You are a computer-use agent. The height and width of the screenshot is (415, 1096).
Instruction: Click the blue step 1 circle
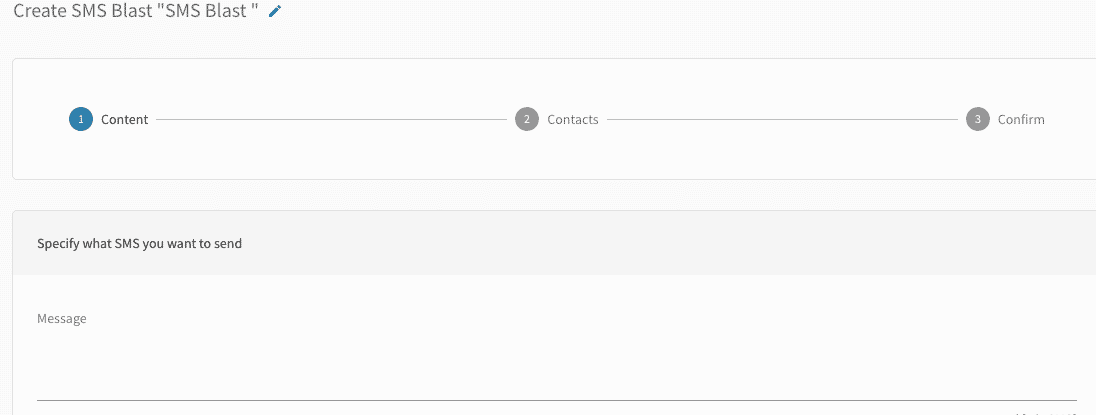(x=80, y=119)
